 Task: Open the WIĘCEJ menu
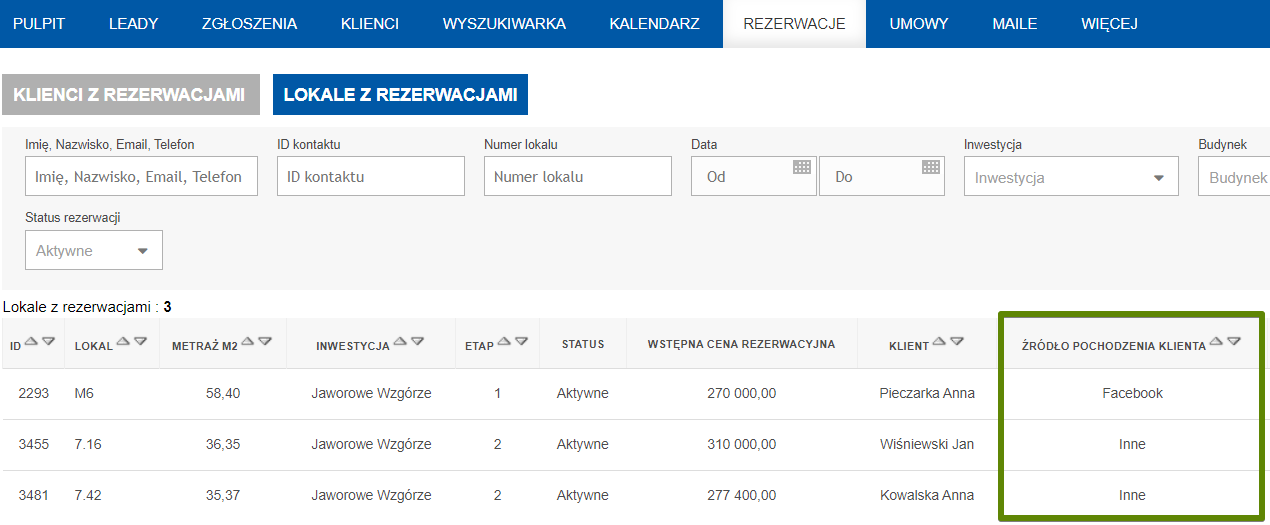1109,24
